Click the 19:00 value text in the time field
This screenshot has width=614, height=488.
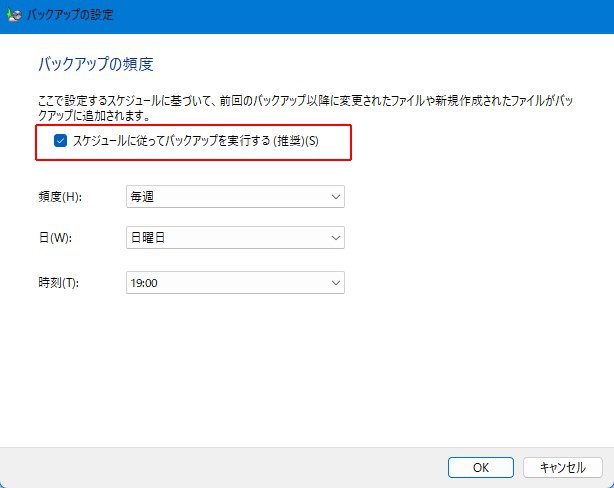(144, 283)
